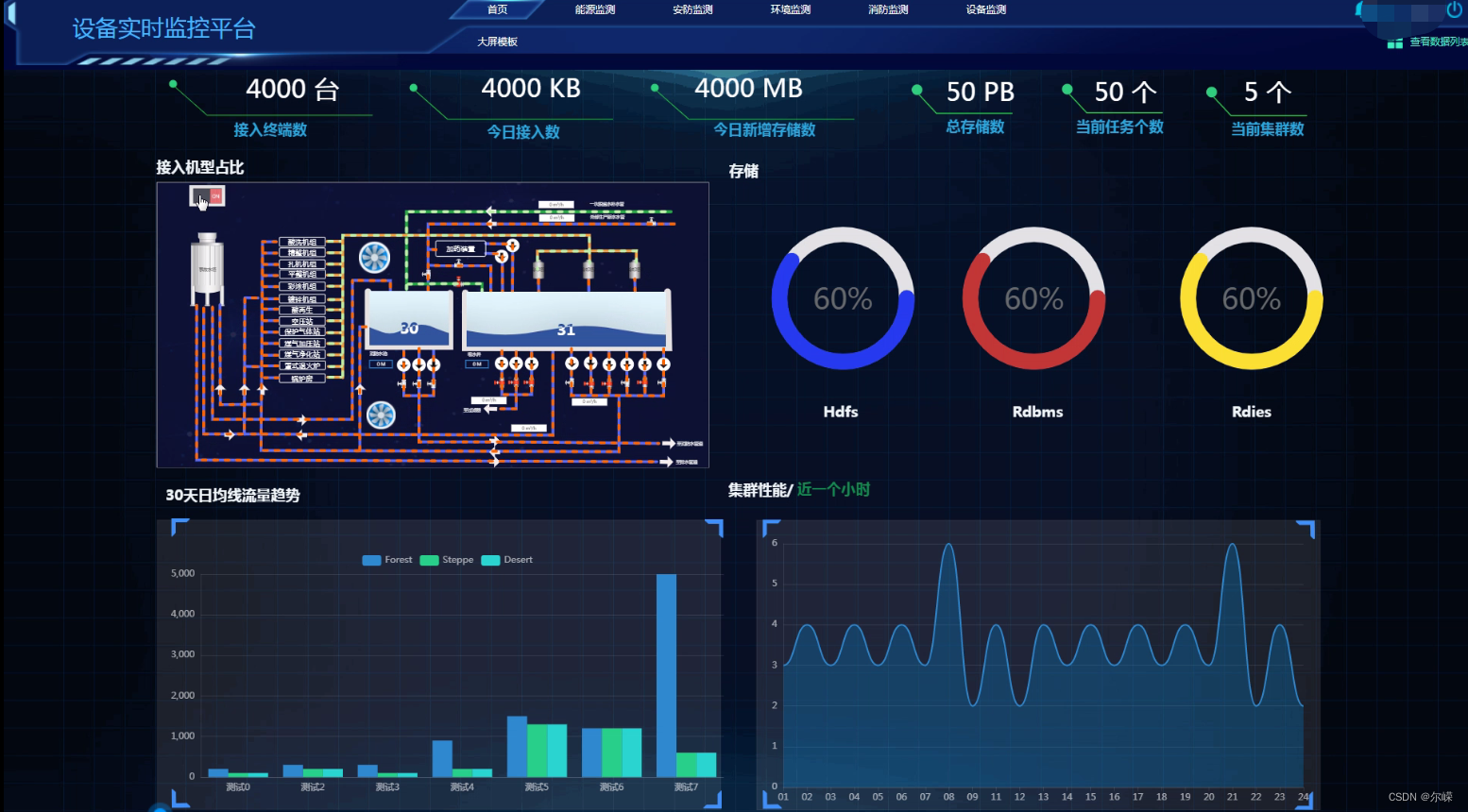1468x812 pixels.
Task: Toggle the Desert series legend label
Action: click(519, 560)
